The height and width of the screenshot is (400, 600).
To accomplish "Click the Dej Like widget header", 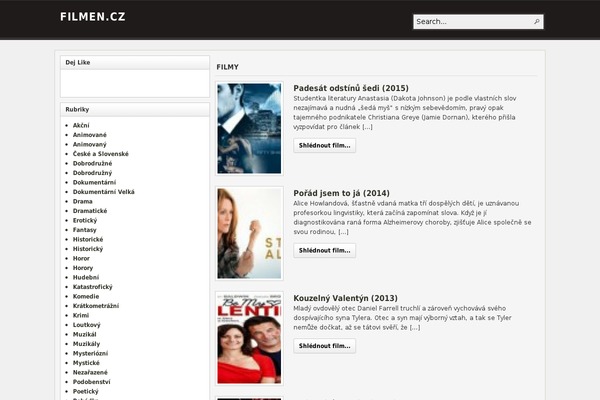I will (x=135, y=62).
